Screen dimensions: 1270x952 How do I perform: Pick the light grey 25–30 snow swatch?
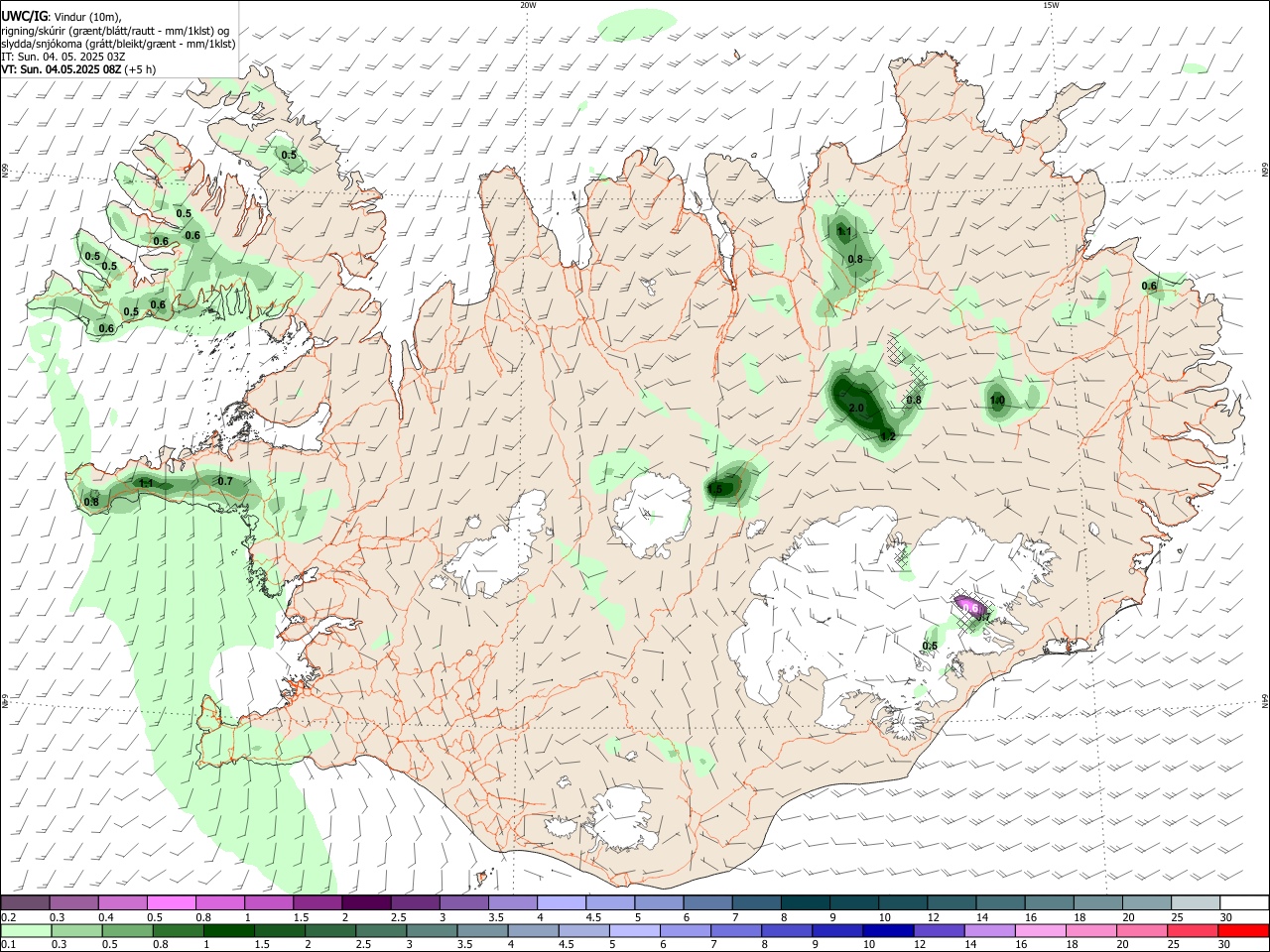[1197, 903]
